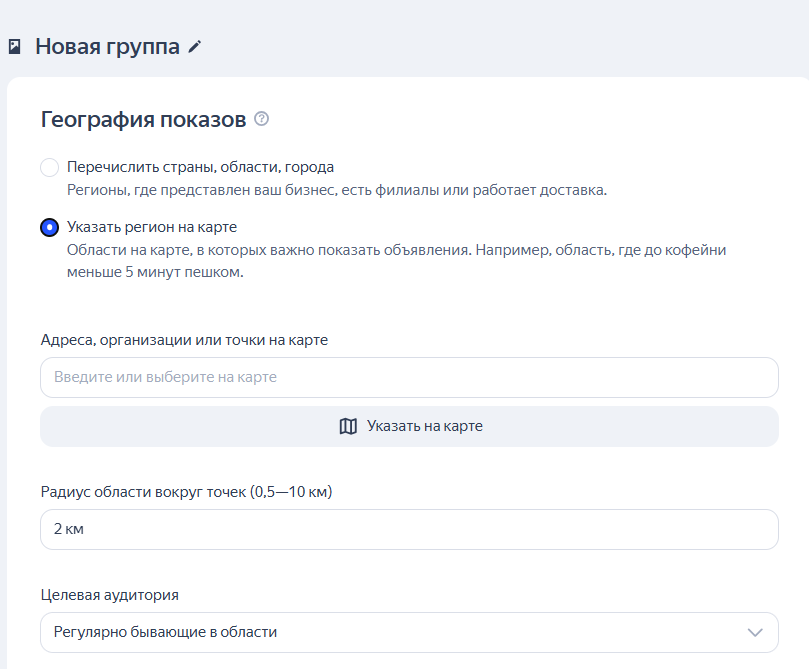Click the group thumbnail icon beside "Новая группа"
Screen dimensions: 809x669
tap(14, 44)
